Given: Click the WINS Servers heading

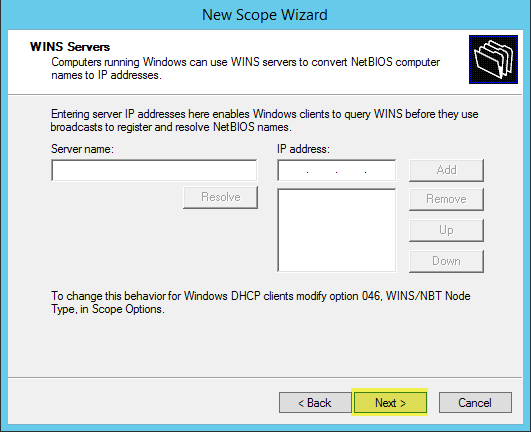Looking at the screenshot, I should click(x=70, y=47).
